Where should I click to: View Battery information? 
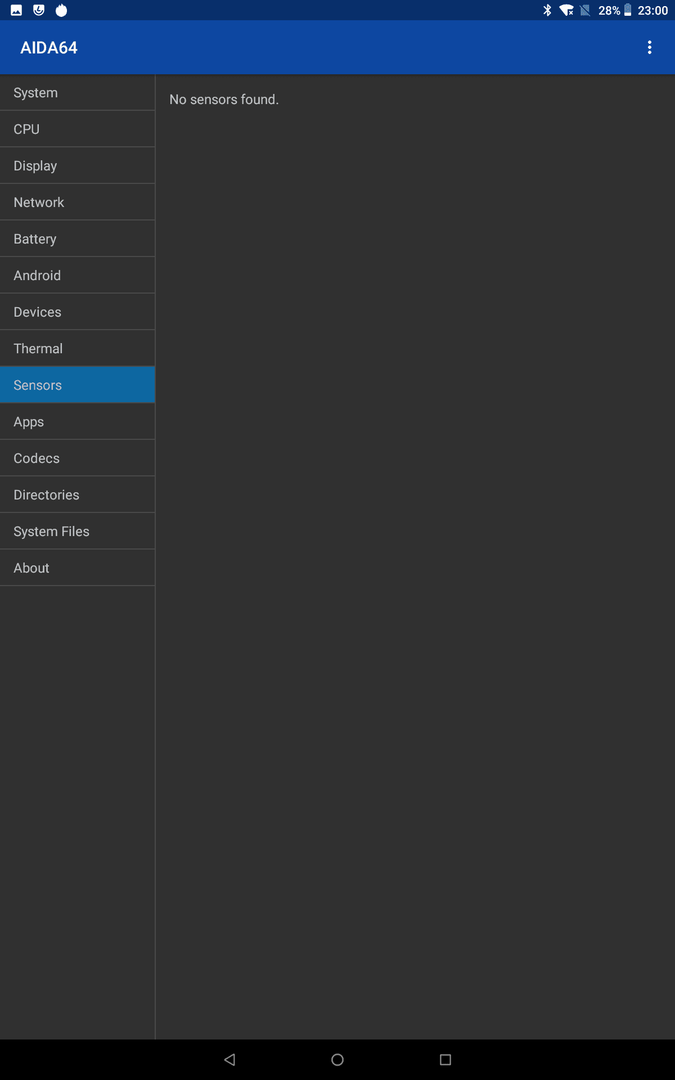(77, 238)
